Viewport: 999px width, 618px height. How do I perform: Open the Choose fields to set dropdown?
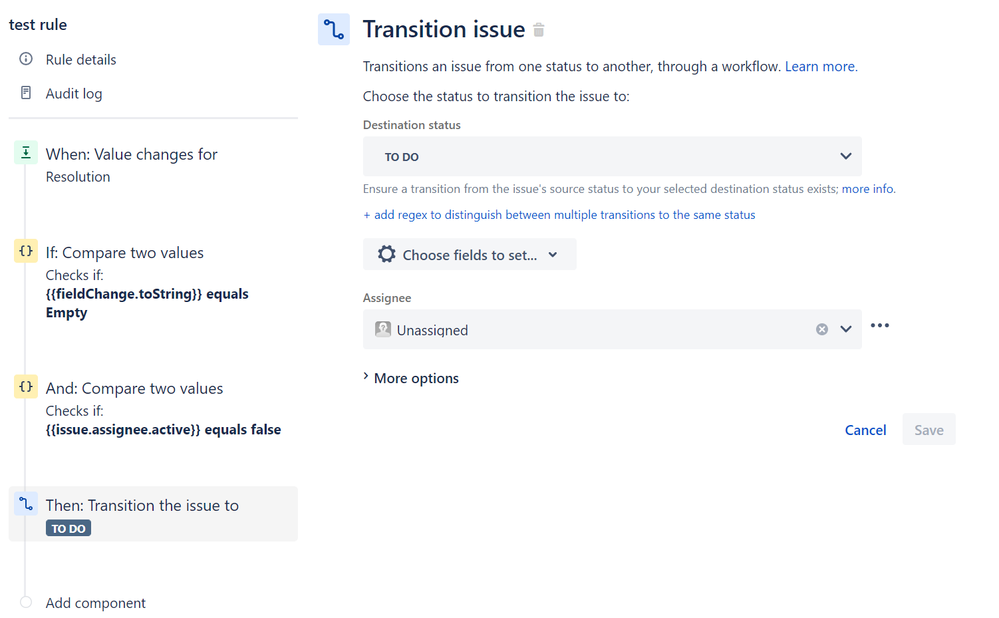(x=470, y=255)
